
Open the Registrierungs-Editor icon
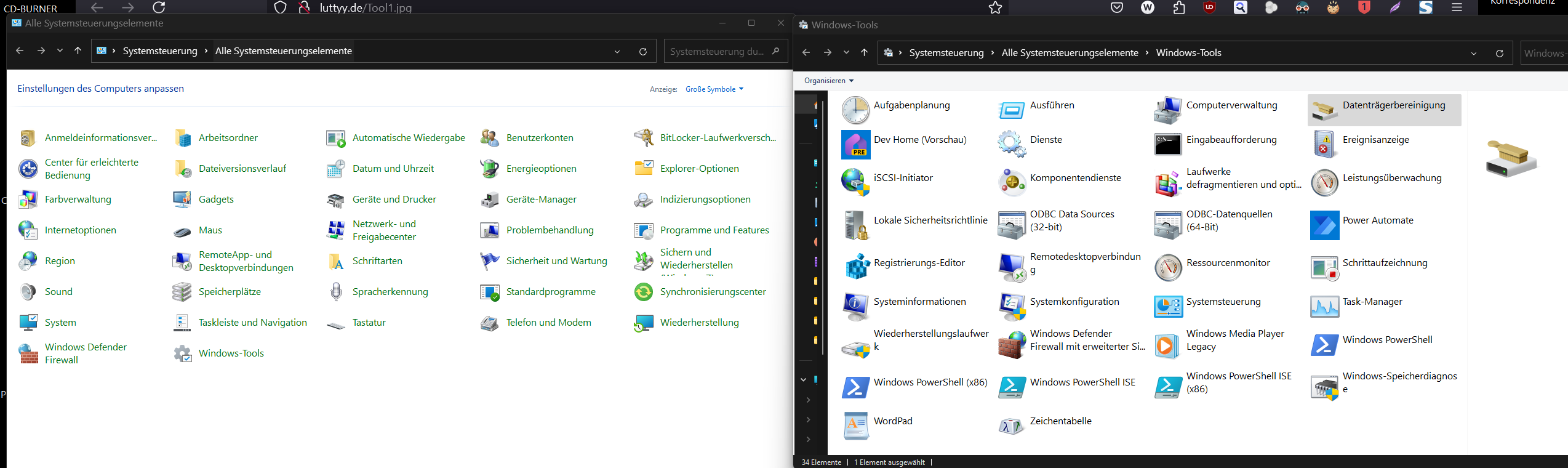tap(855, 268)
